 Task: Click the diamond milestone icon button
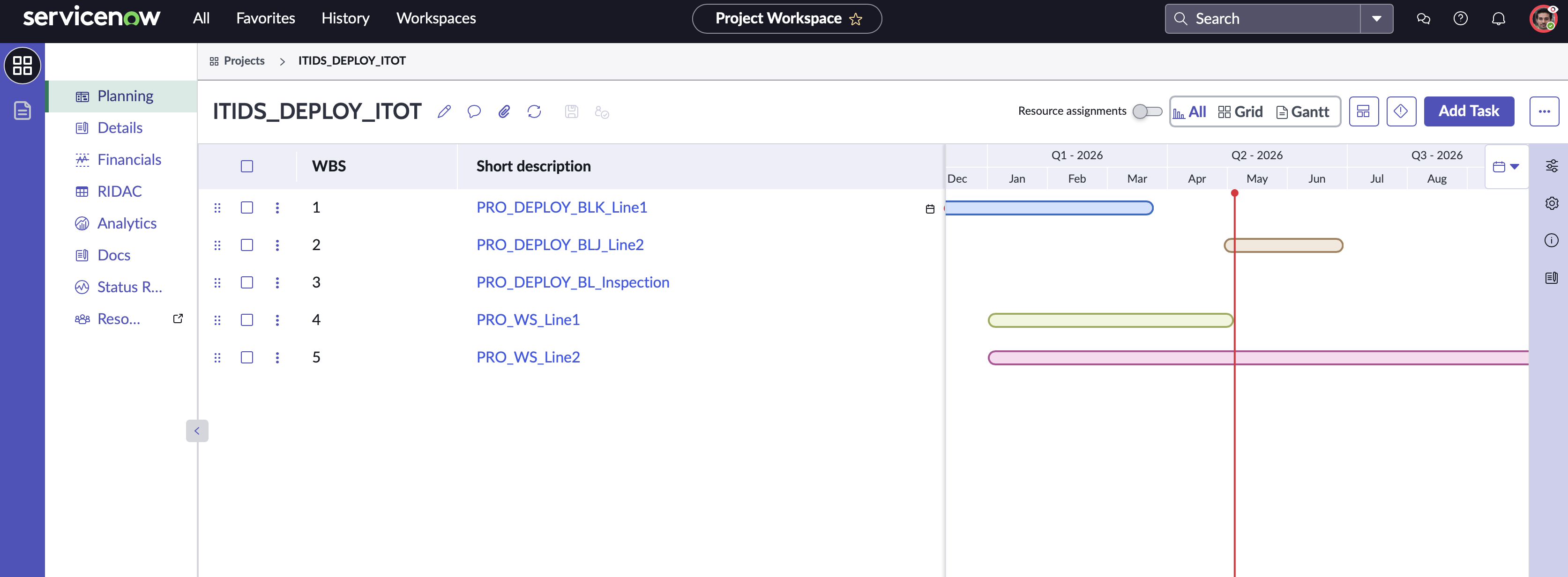pos(1401,111)
